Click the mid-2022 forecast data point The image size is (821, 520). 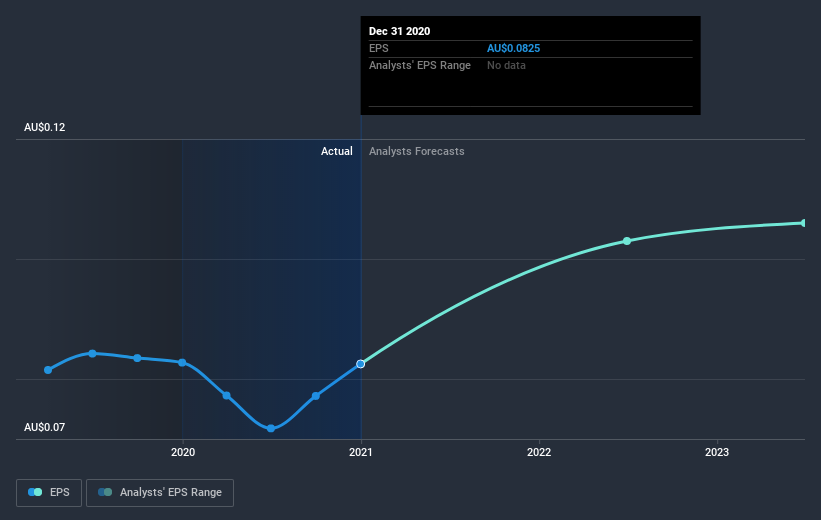pyautogui.click(x=627, y=241)
